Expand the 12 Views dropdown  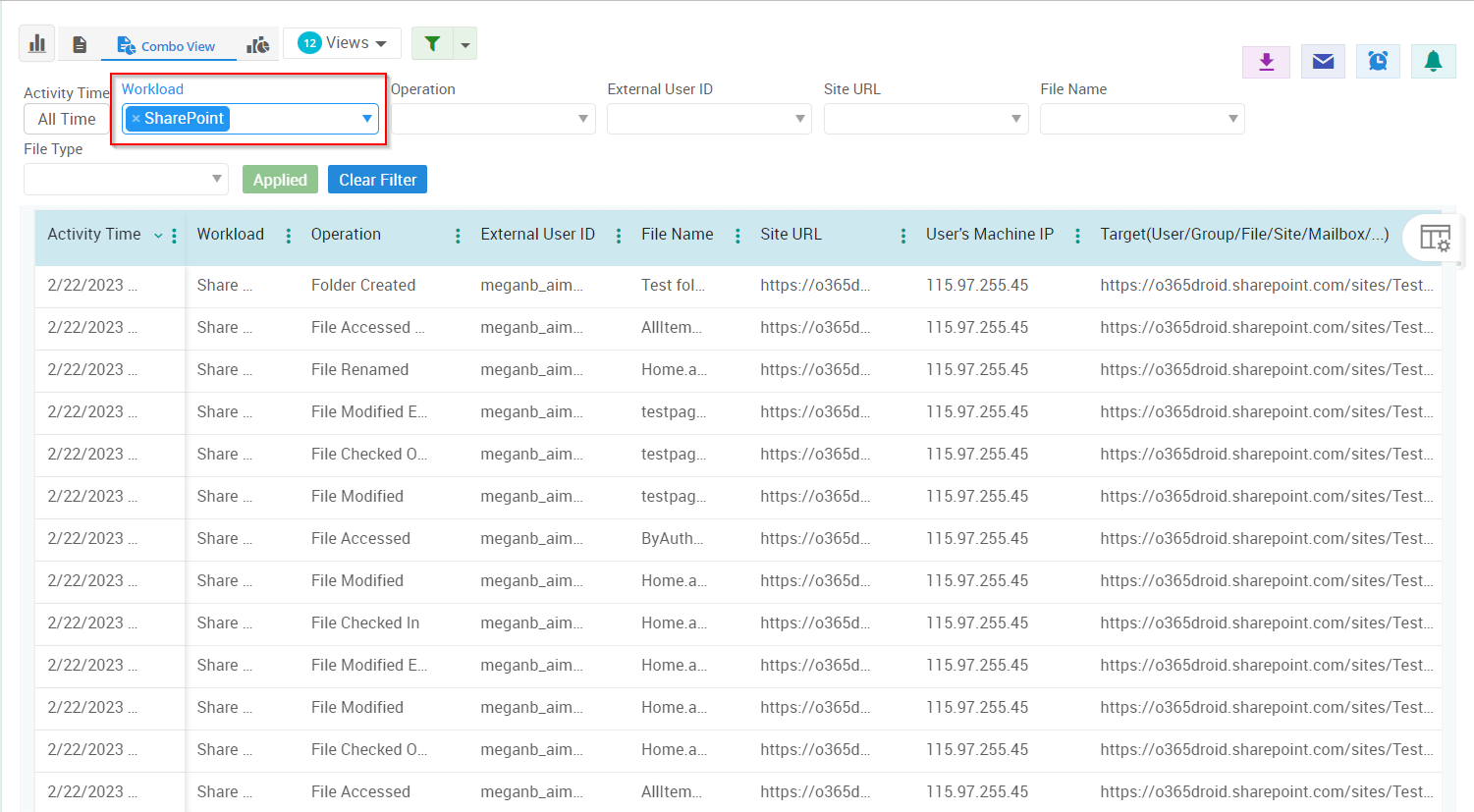click(x=343, y=43)
